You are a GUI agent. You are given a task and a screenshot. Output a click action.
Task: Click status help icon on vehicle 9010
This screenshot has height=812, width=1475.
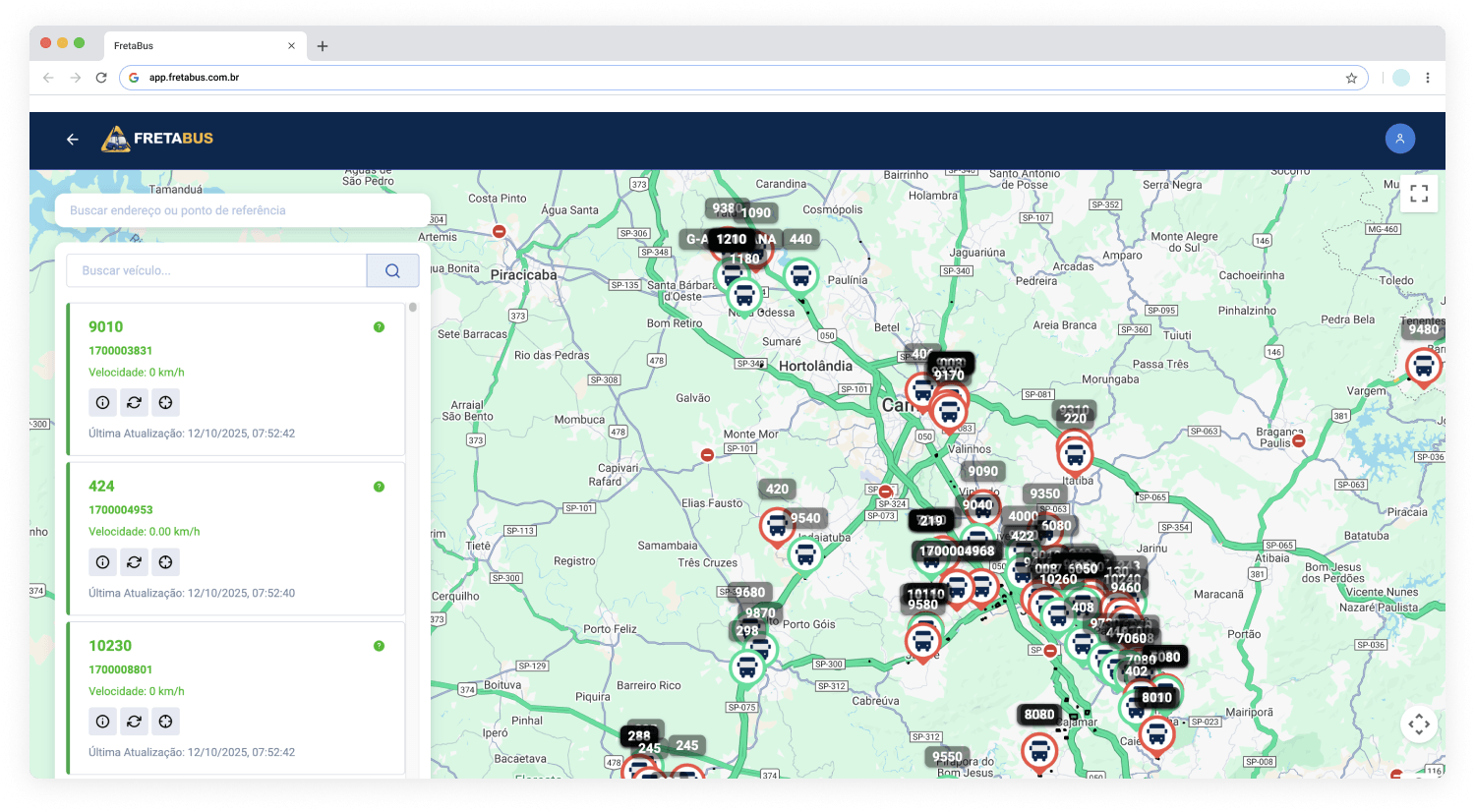tap(379, 327)
